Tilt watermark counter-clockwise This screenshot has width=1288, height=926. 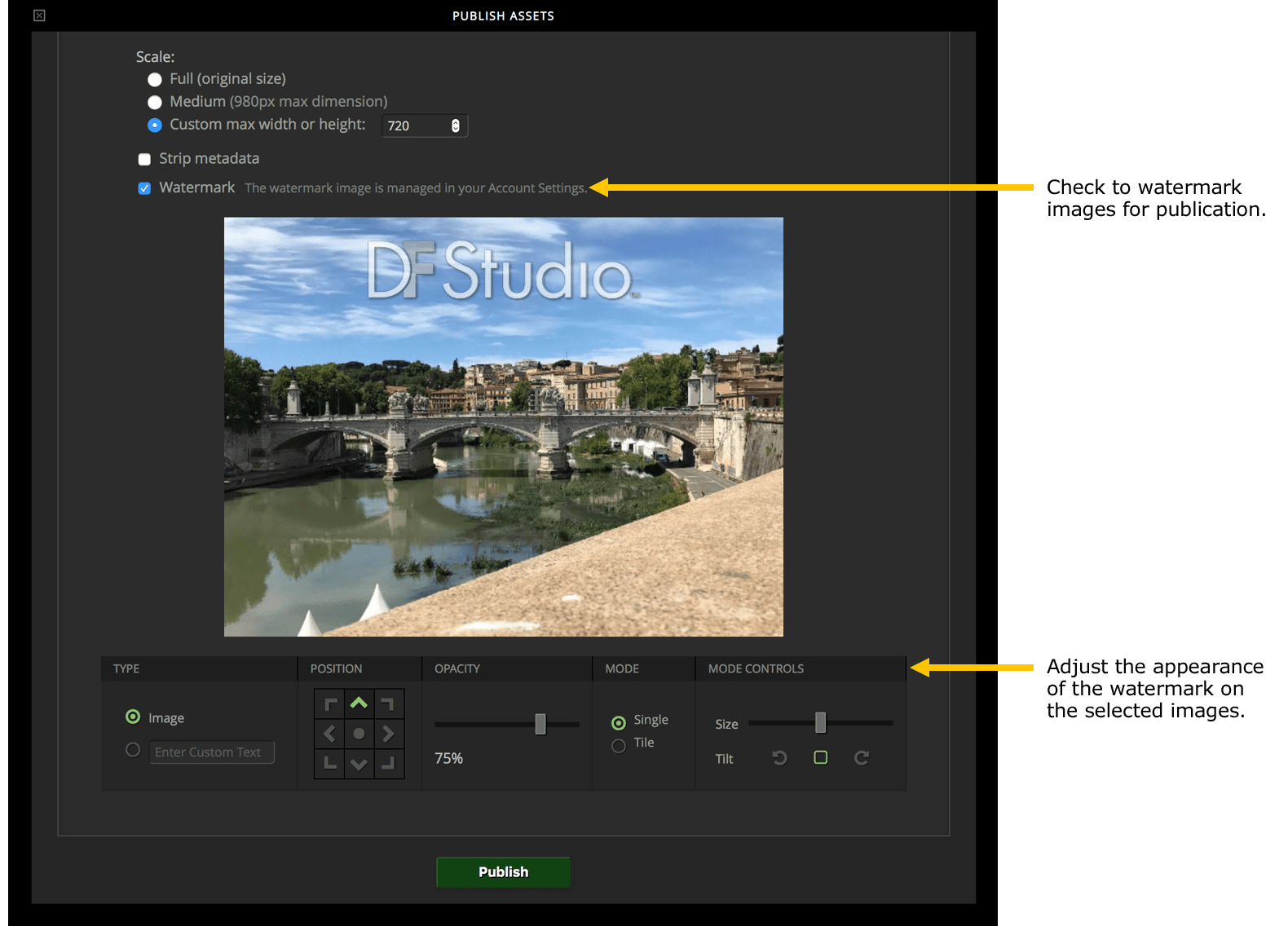tap(779, 758)
